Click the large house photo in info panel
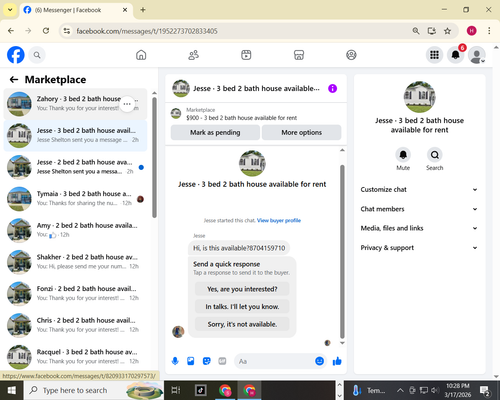The height and width of the screenshot is (400, 500). pos(419,97)
